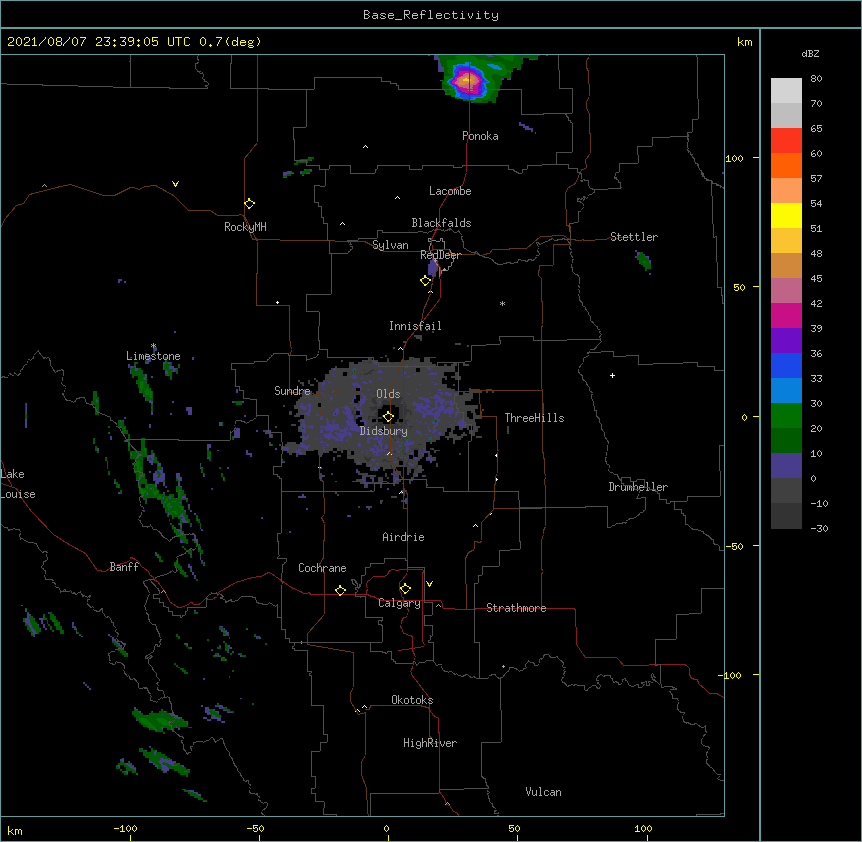Click the Blackfalds city label
862x842 pixels.
[x=441, y=223]
